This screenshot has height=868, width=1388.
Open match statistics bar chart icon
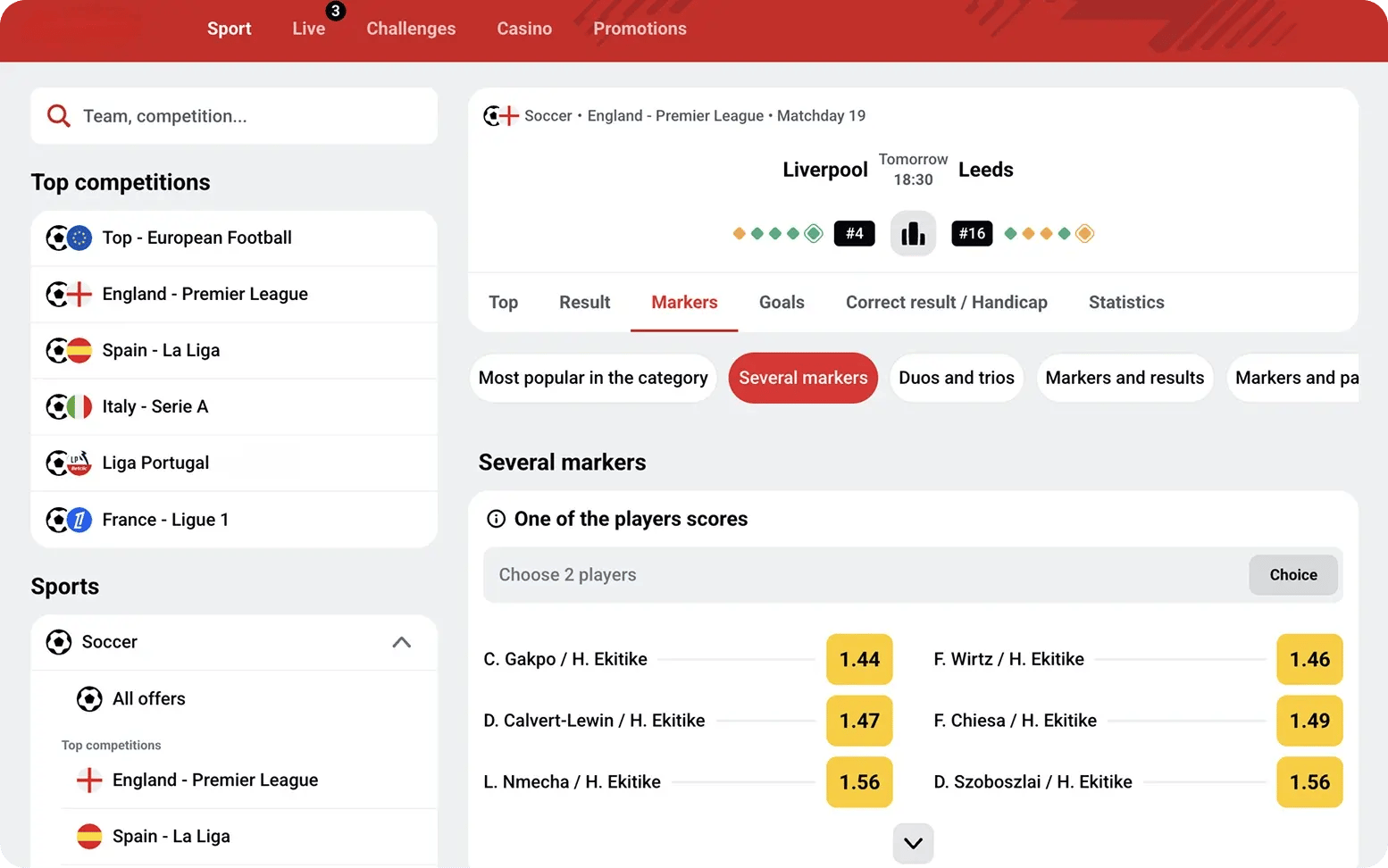(913, 234)
